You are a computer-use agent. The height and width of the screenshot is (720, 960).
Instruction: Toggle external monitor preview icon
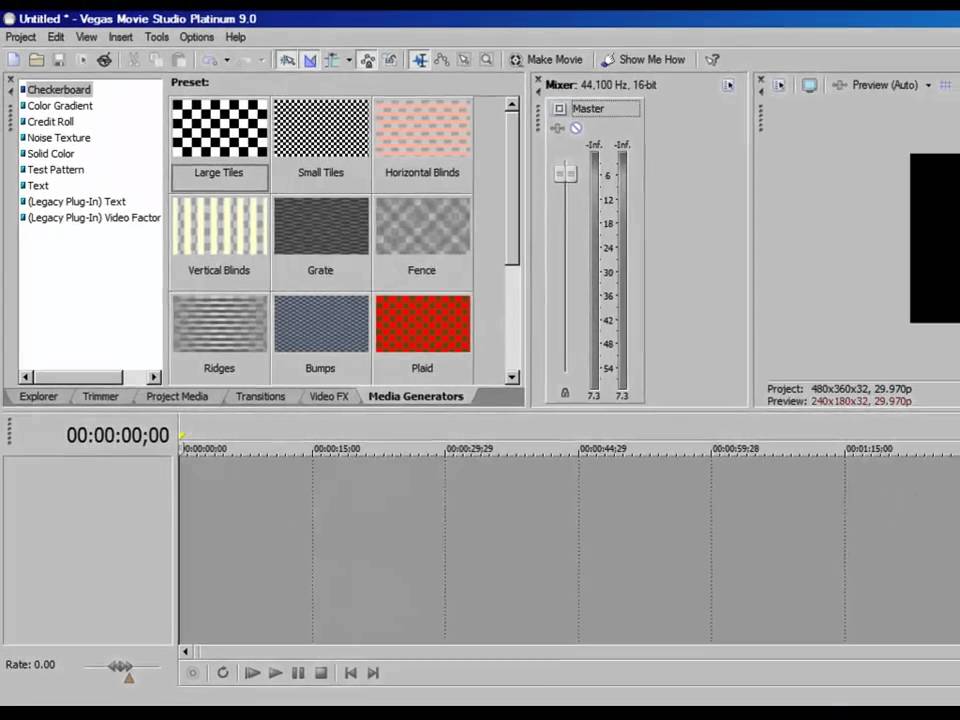[x=809, y=85]
